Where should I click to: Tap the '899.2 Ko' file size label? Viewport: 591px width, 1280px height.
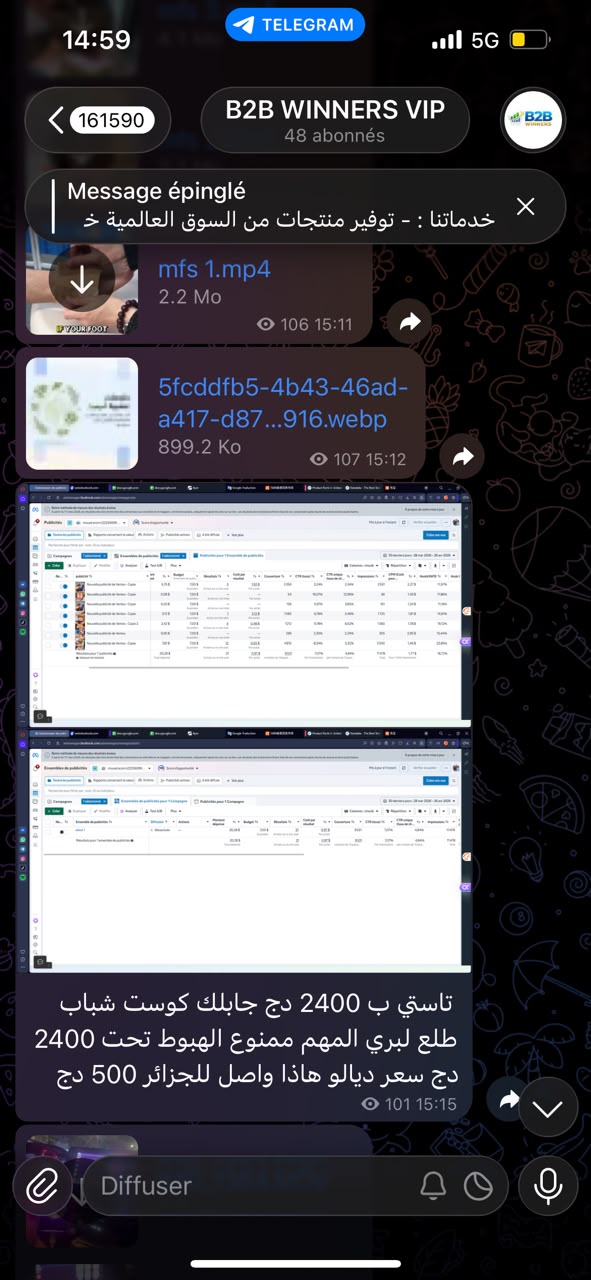[x=199, y=448]
